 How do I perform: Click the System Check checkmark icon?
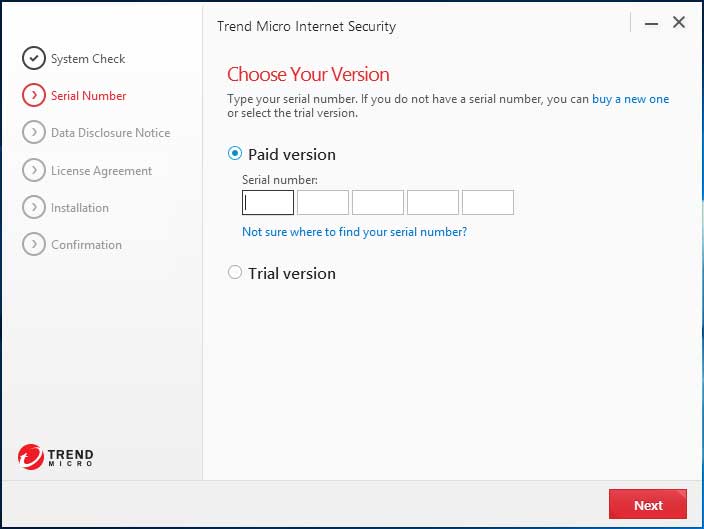tap(34, 58)
